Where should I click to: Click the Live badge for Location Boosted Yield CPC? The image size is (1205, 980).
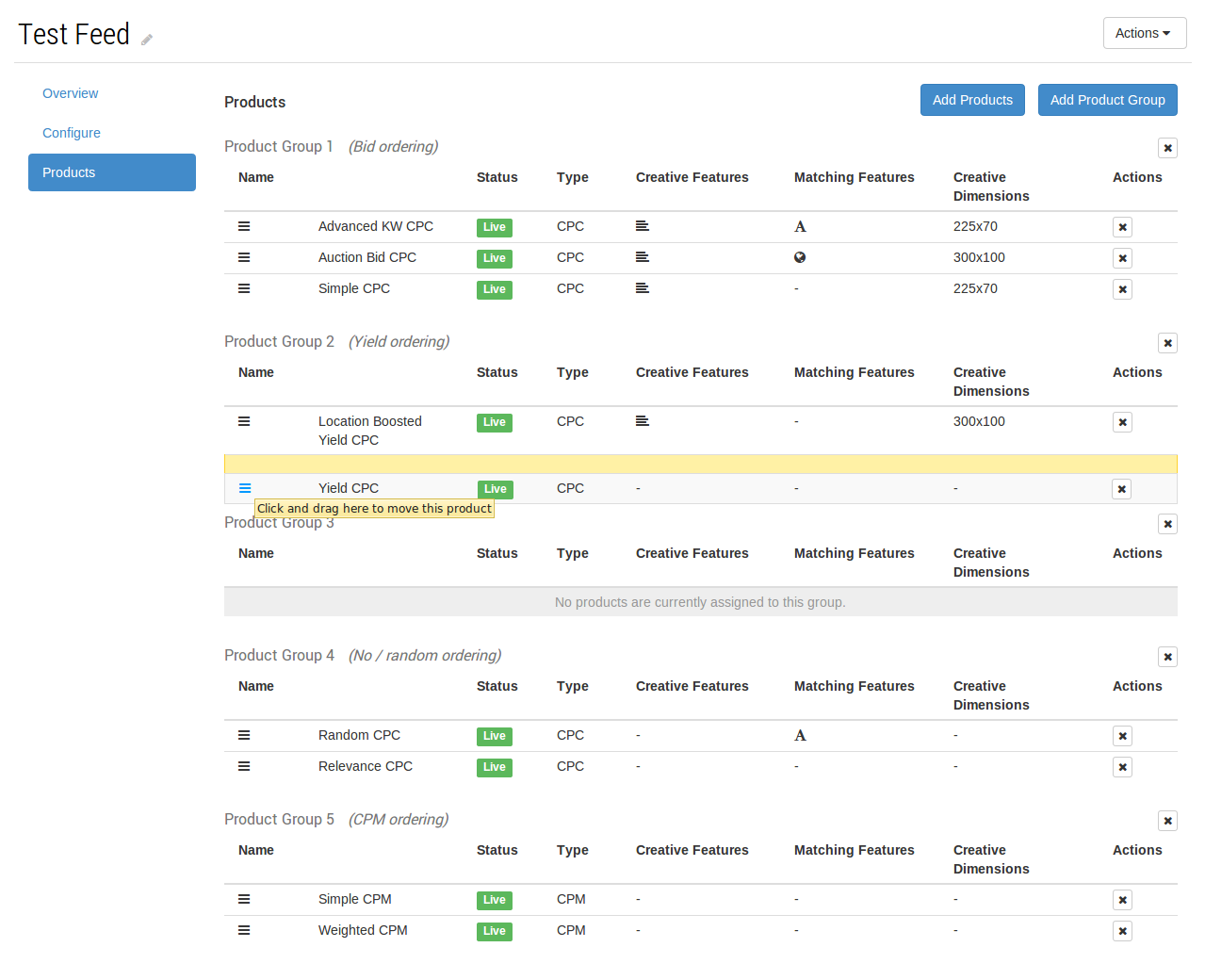pos(495,422)
